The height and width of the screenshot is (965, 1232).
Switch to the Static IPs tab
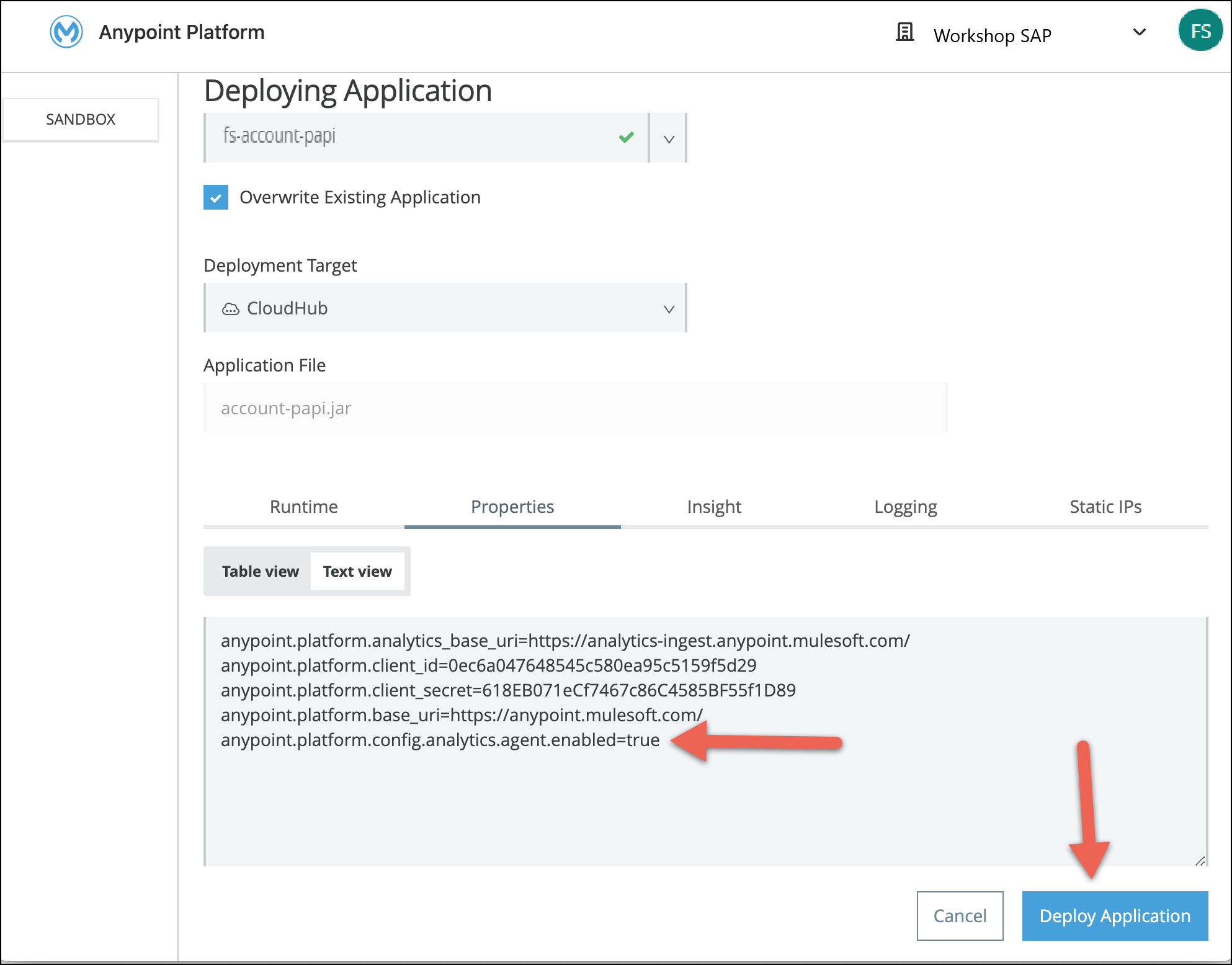[x=1105, y=507]
